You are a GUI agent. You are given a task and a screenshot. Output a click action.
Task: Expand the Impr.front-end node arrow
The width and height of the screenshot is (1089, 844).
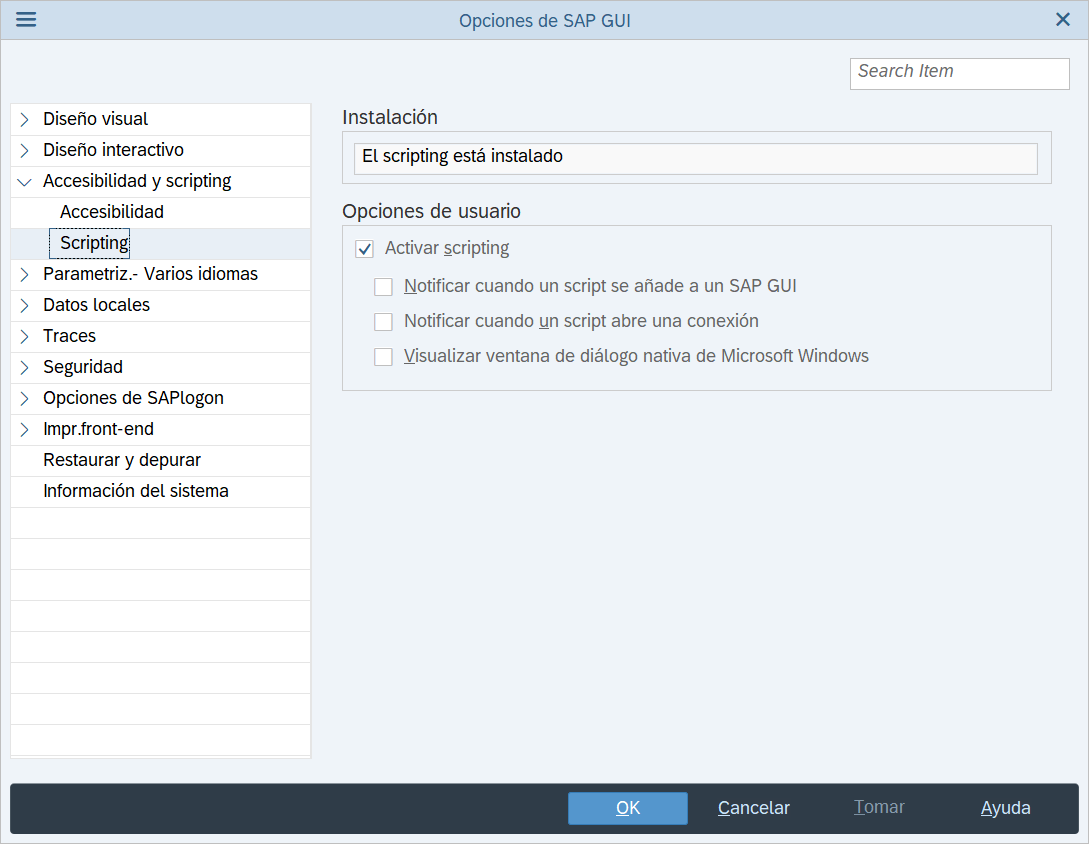tap(25, 430)
